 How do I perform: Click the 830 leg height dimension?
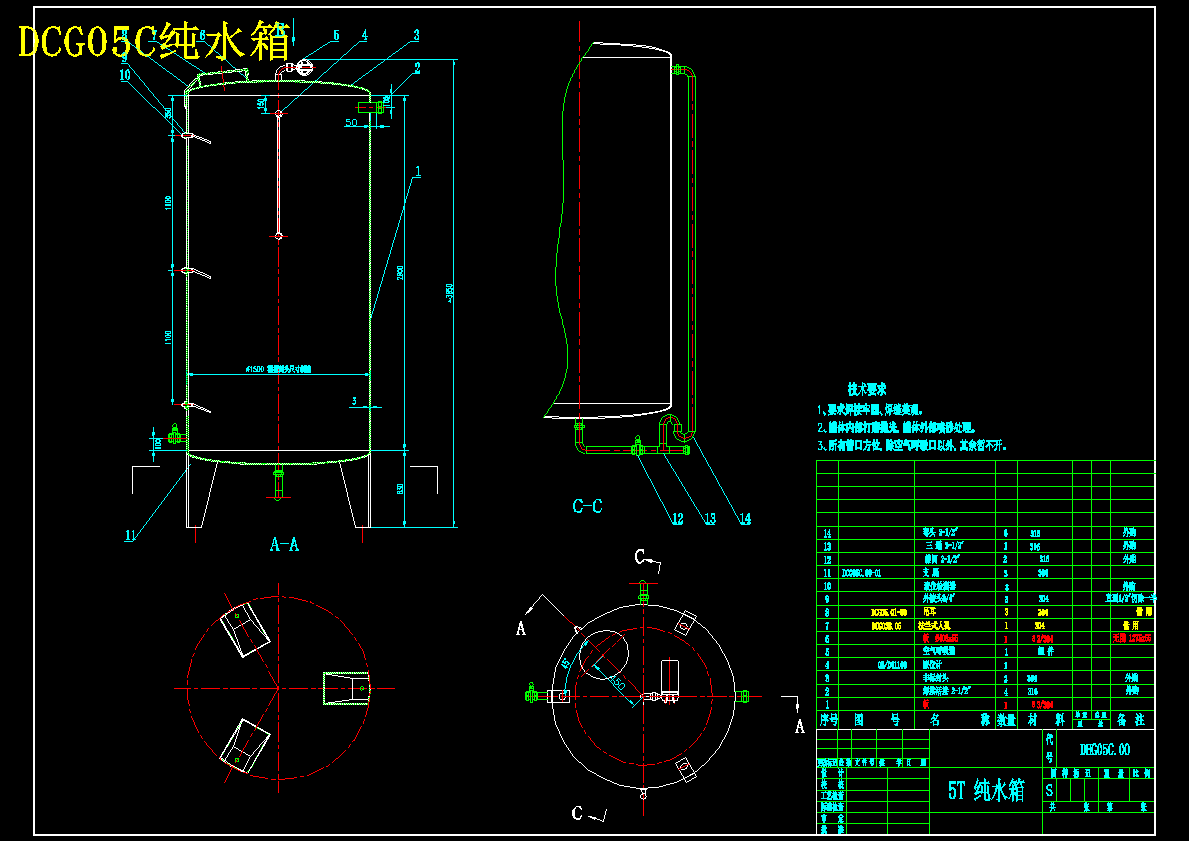(x=400, y=489)
